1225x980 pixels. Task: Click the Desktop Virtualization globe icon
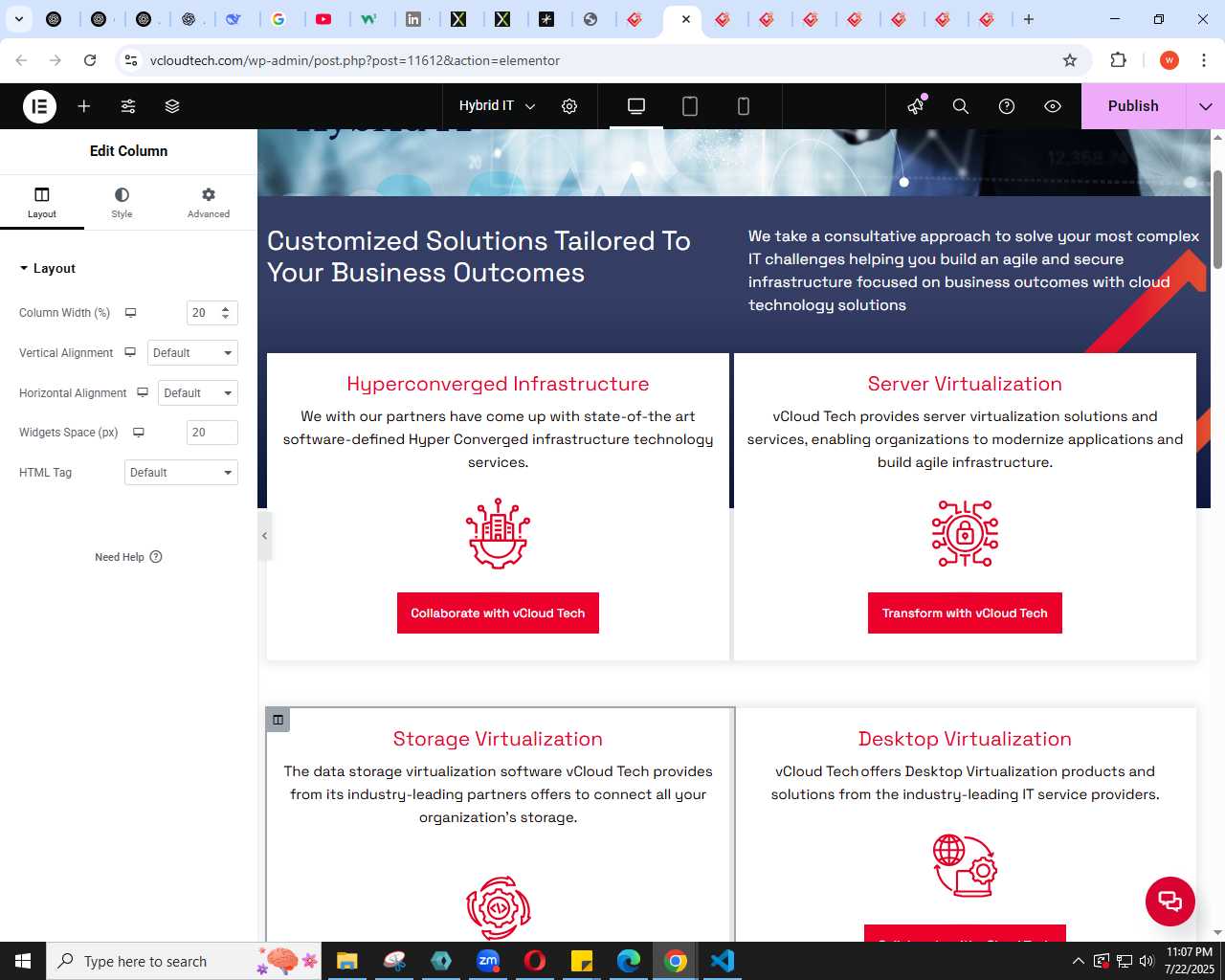[965, 865]
